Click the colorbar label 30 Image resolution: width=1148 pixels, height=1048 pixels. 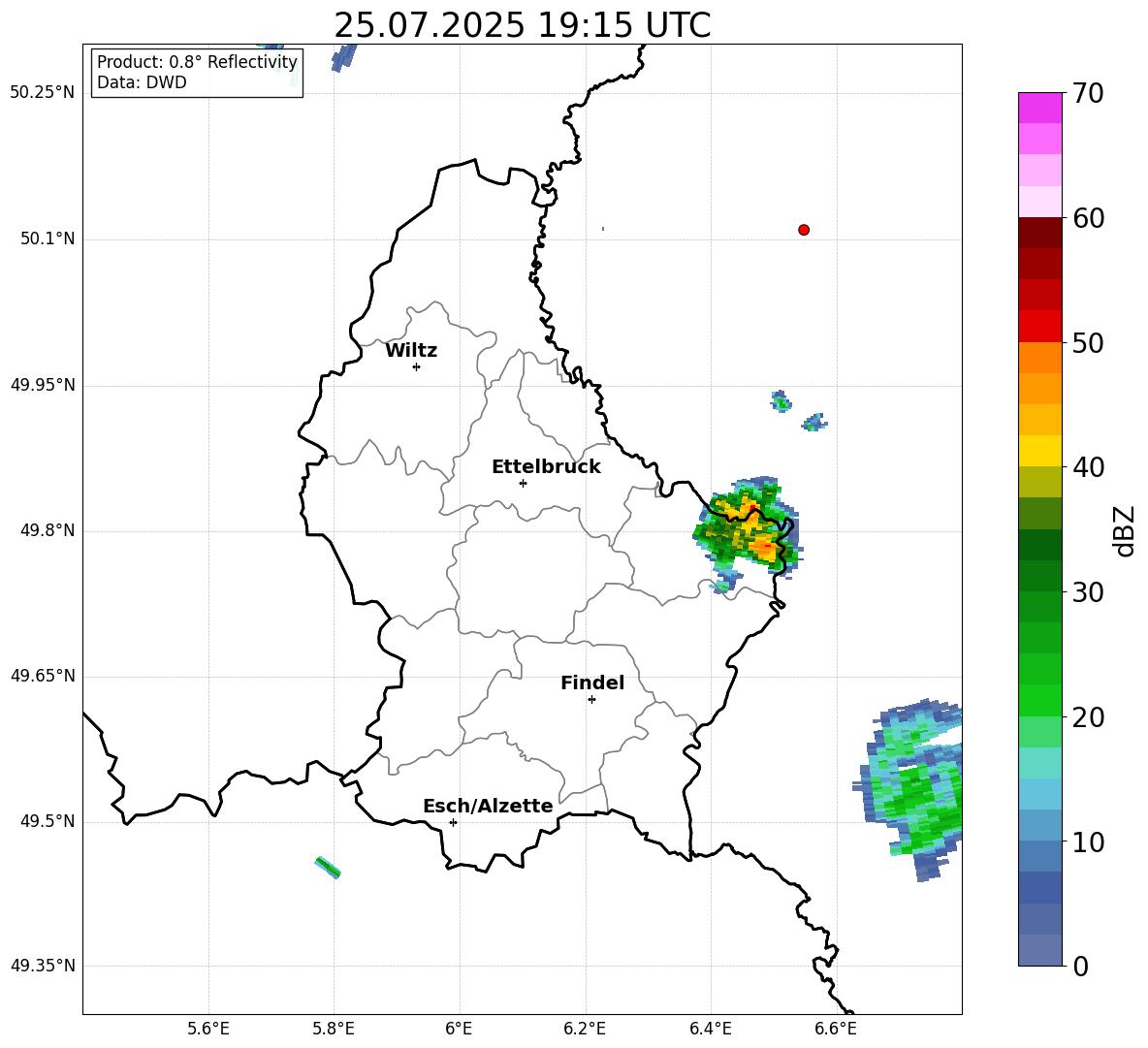point(1088,591)
